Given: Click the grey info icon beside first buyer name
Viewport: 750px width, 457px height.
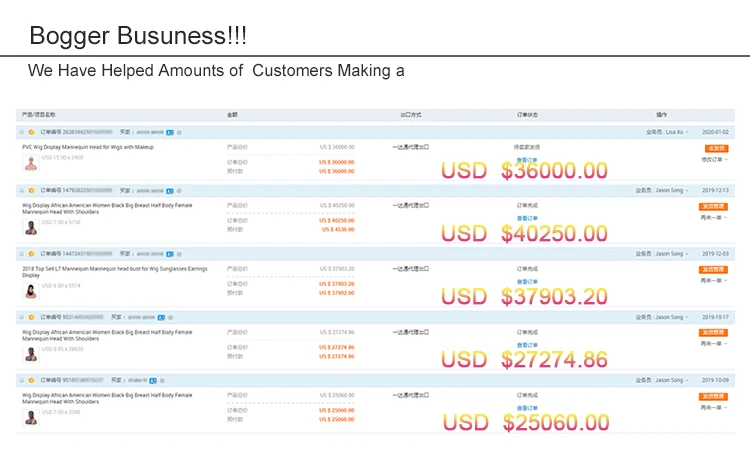Looking at the screenshot, I should [x=179, y=132].
